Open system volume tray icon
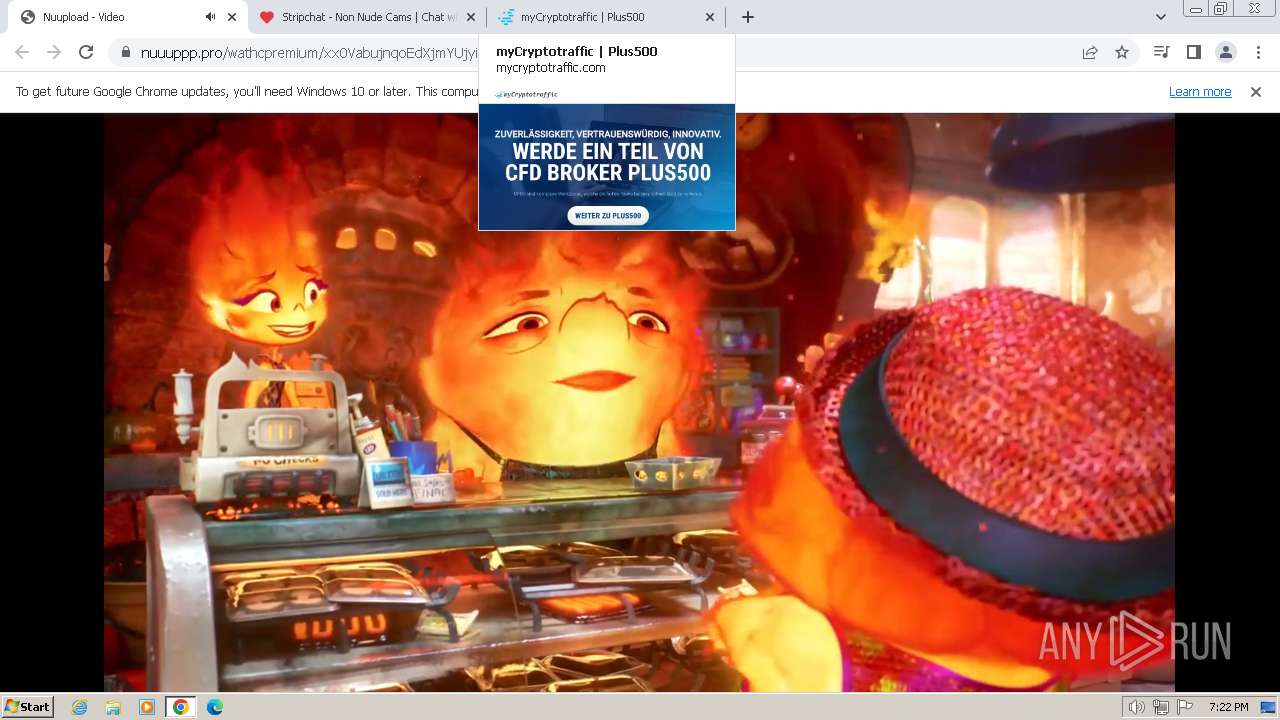Screen dimensions: 1280x720 click(x=1136, y=707)
